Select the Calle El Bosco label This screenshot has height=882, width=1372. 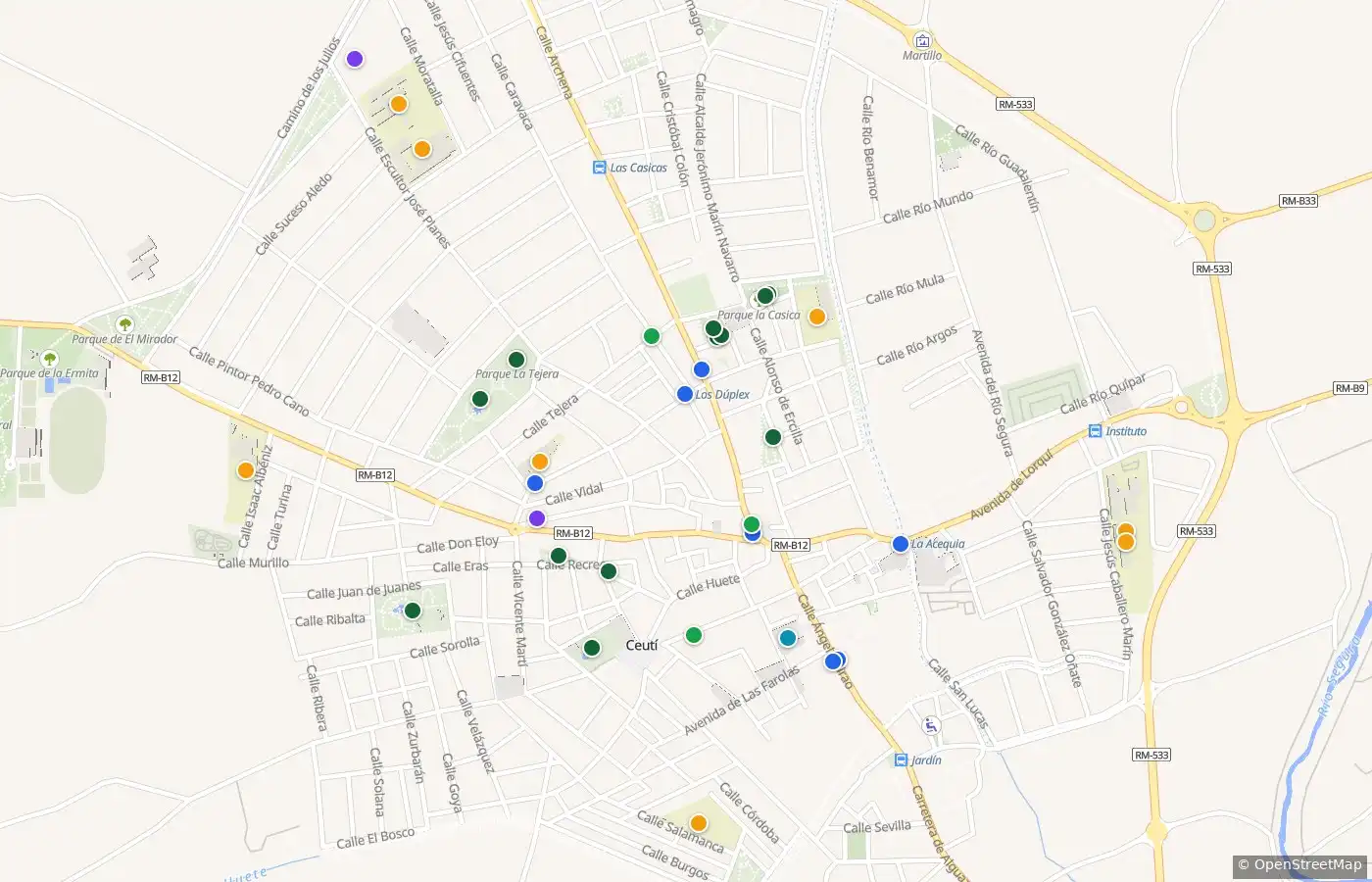[375, 838]
